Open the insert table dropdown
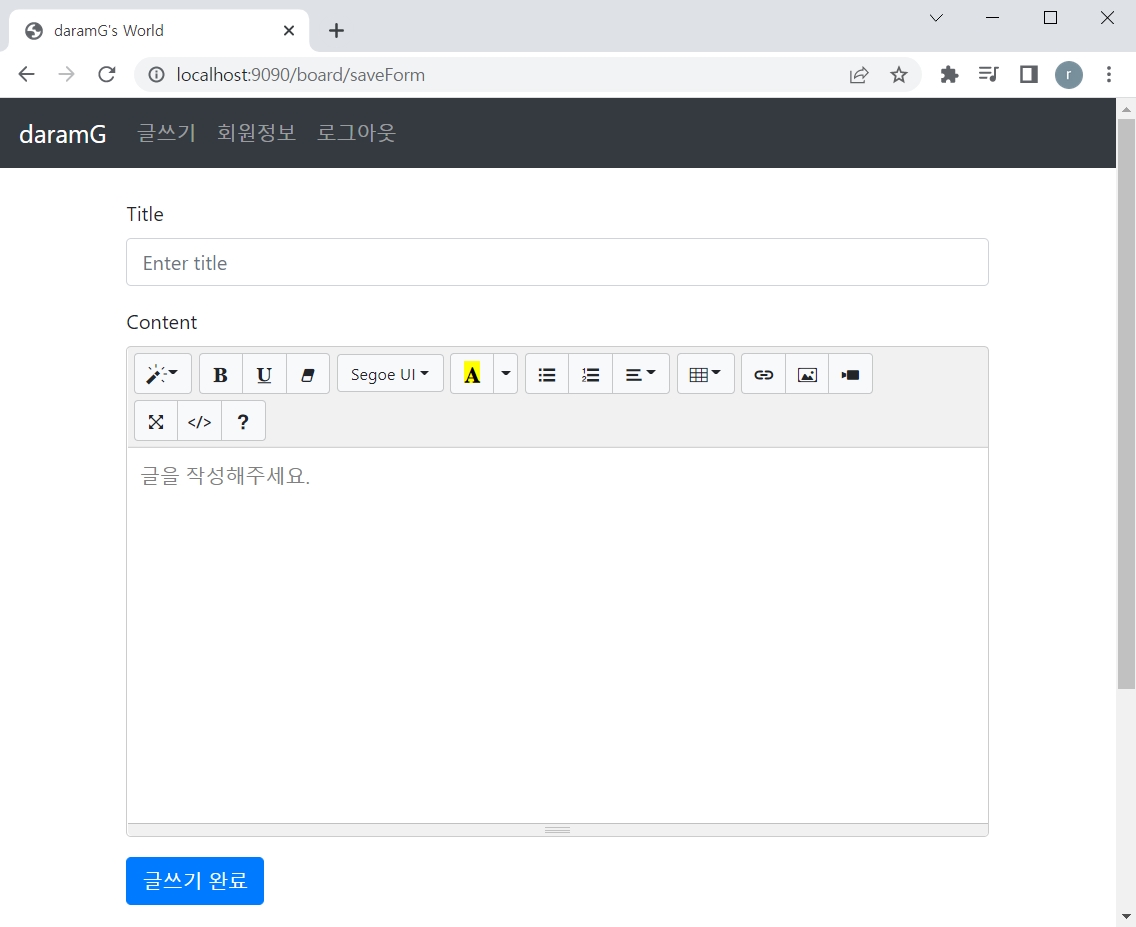 [706, 374]
